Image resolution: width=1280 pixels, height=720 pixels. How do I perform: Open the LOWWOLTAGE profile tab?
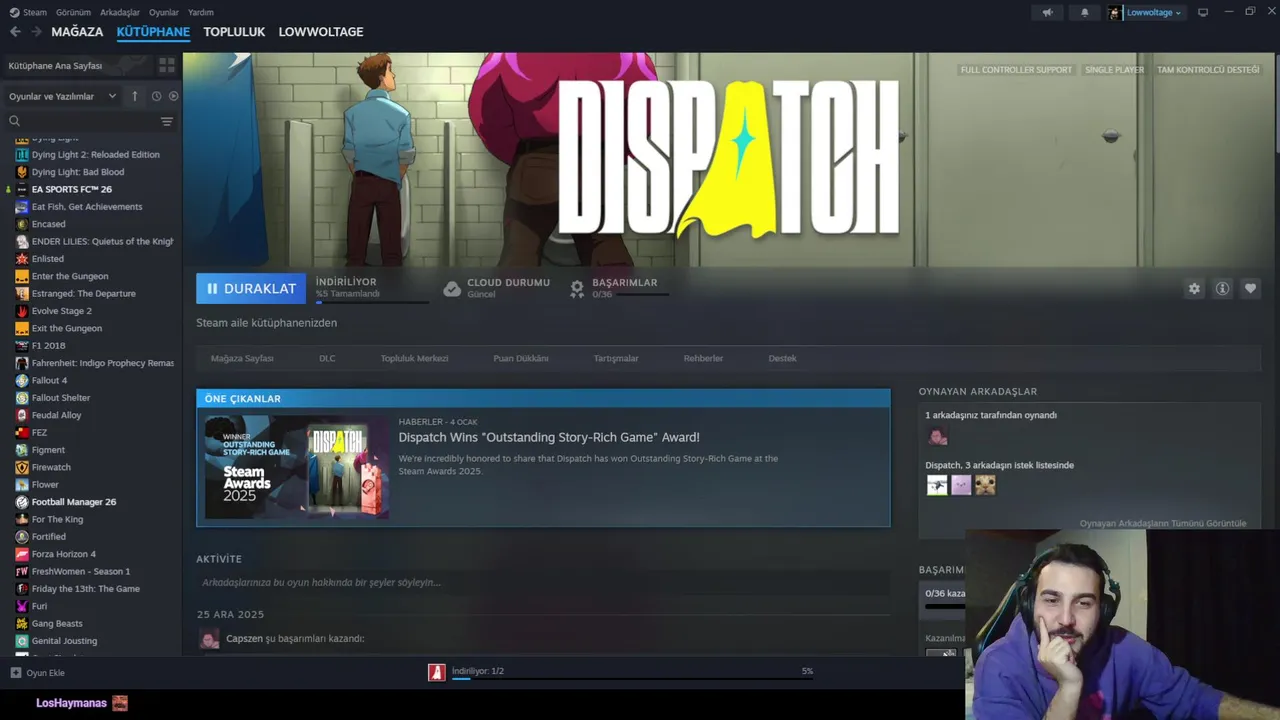[321, 32]
